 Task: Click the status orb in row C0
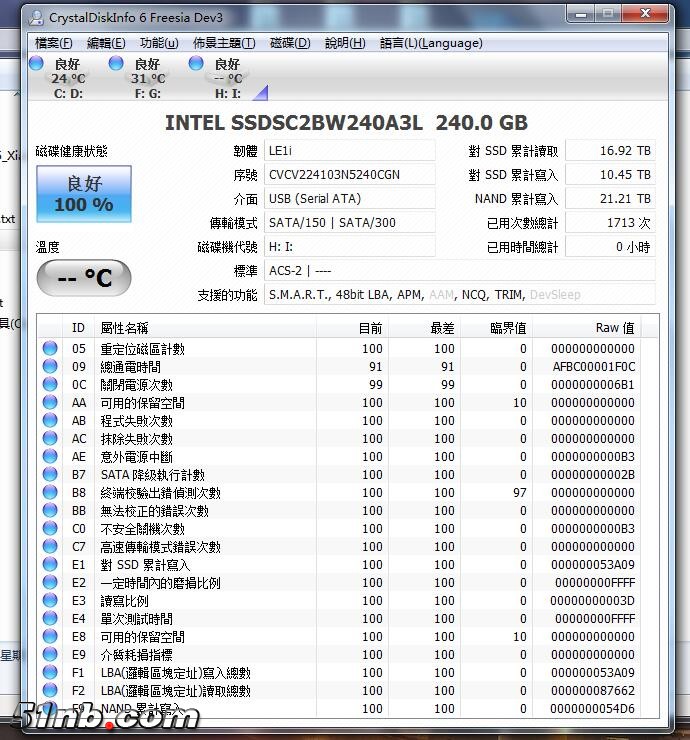(50, 528)
